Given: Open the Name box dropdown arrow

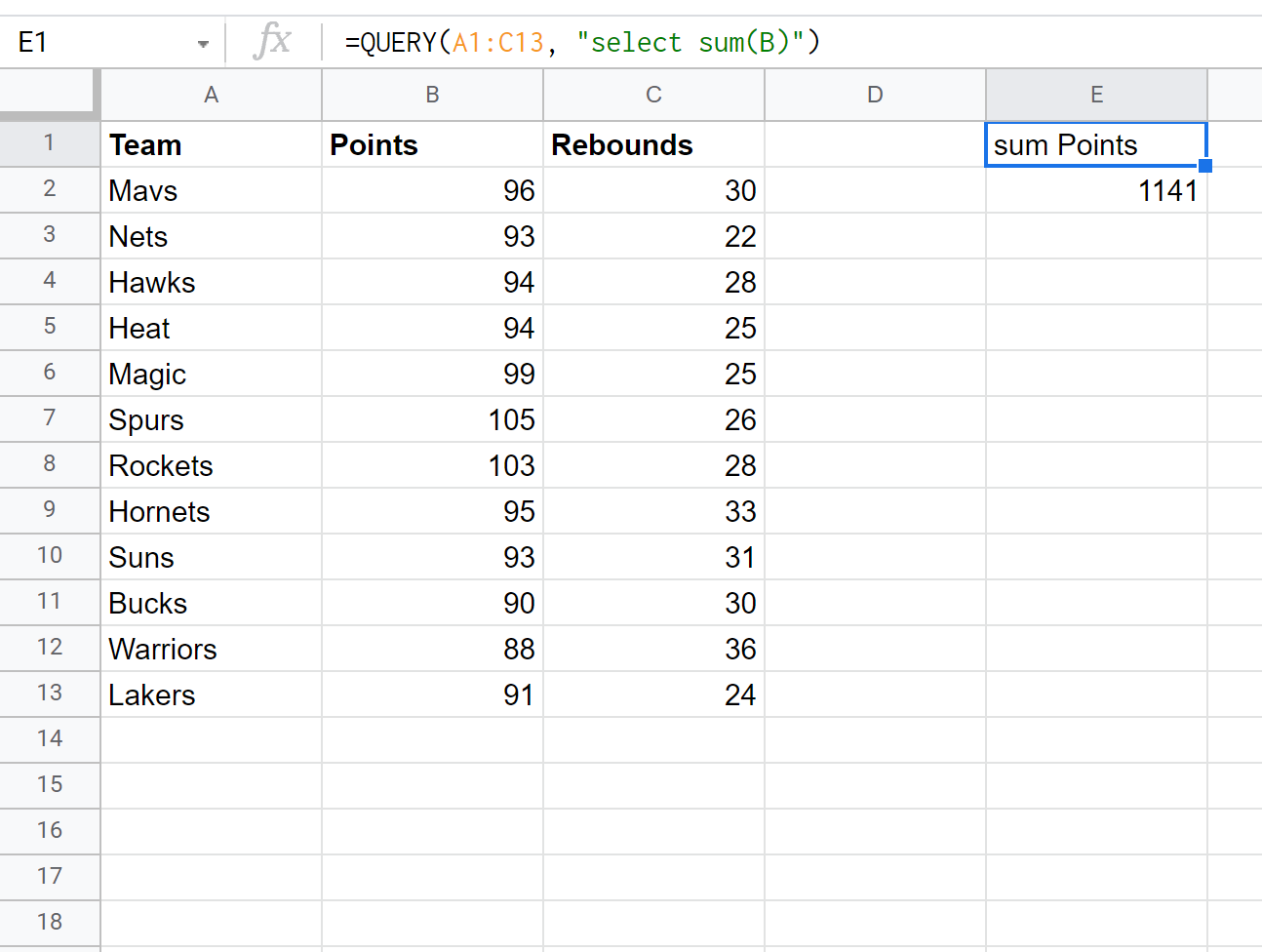Looking at the screenshot, I should tap(203, 44).
